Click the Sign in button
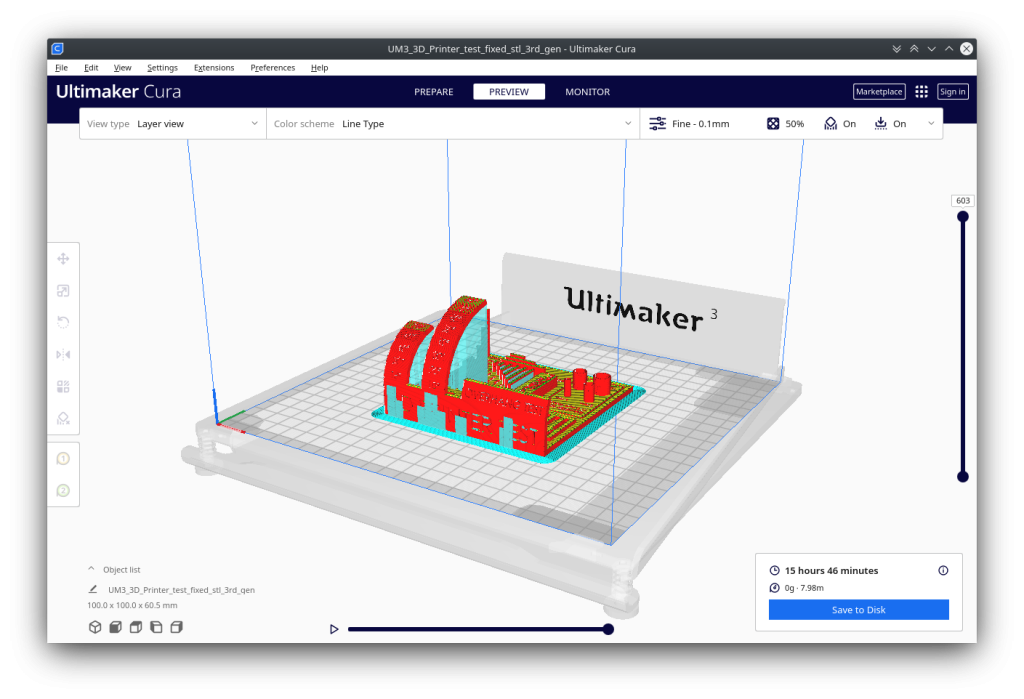Viewport: 1024px width, 699px height. [953, 91]
